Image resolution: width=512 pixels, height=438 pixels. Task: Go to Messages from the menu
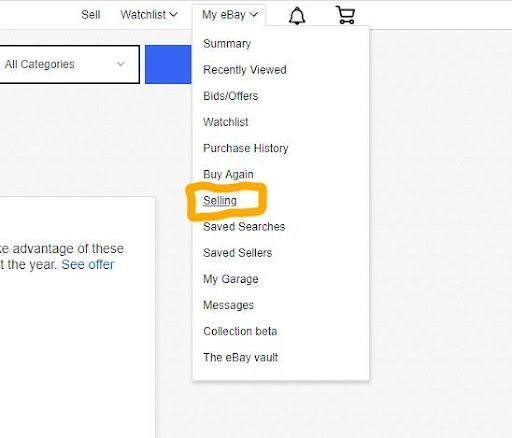(228, 305)
